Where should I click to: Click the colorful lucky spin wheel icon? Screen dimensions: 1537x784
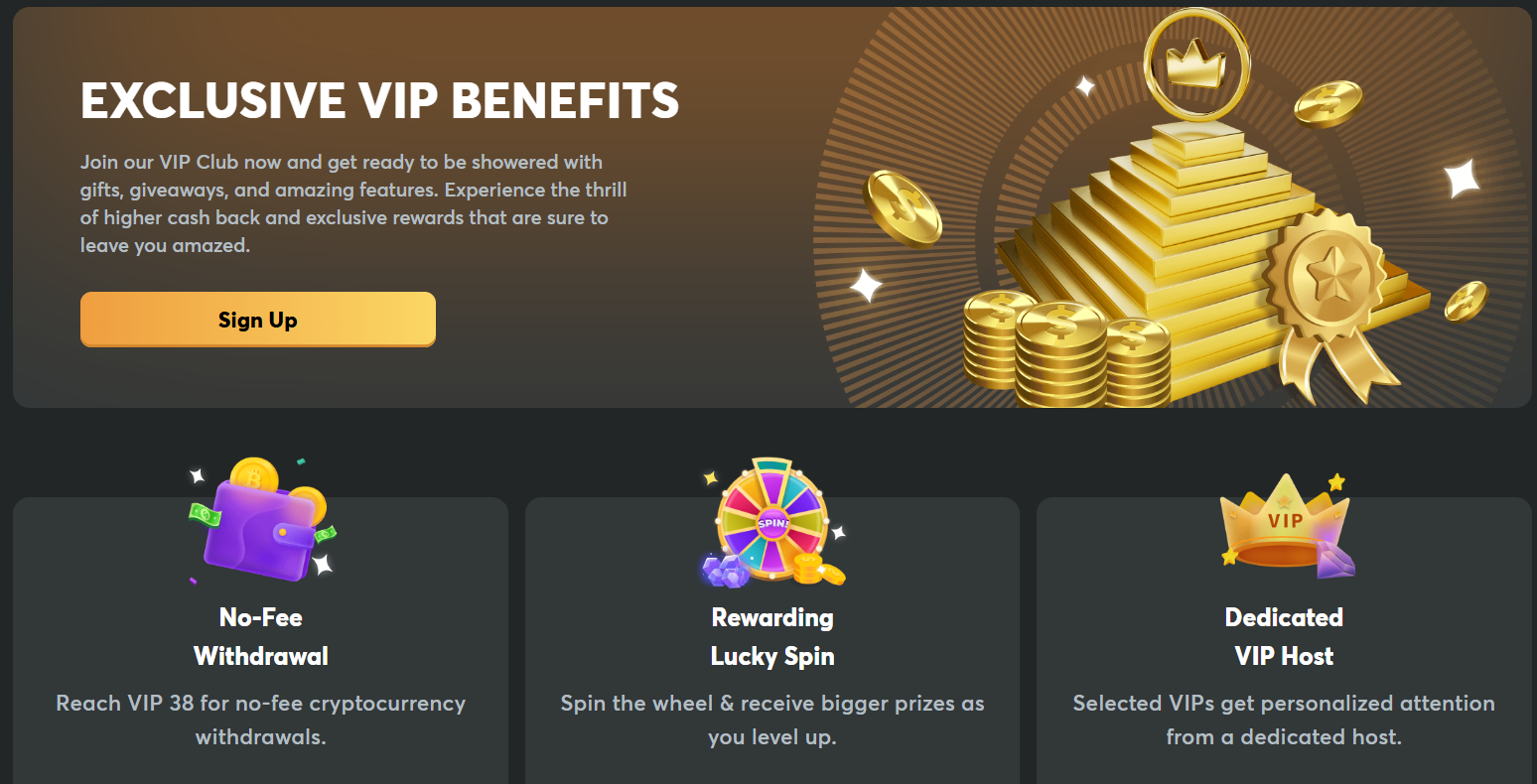coord(772,519)
